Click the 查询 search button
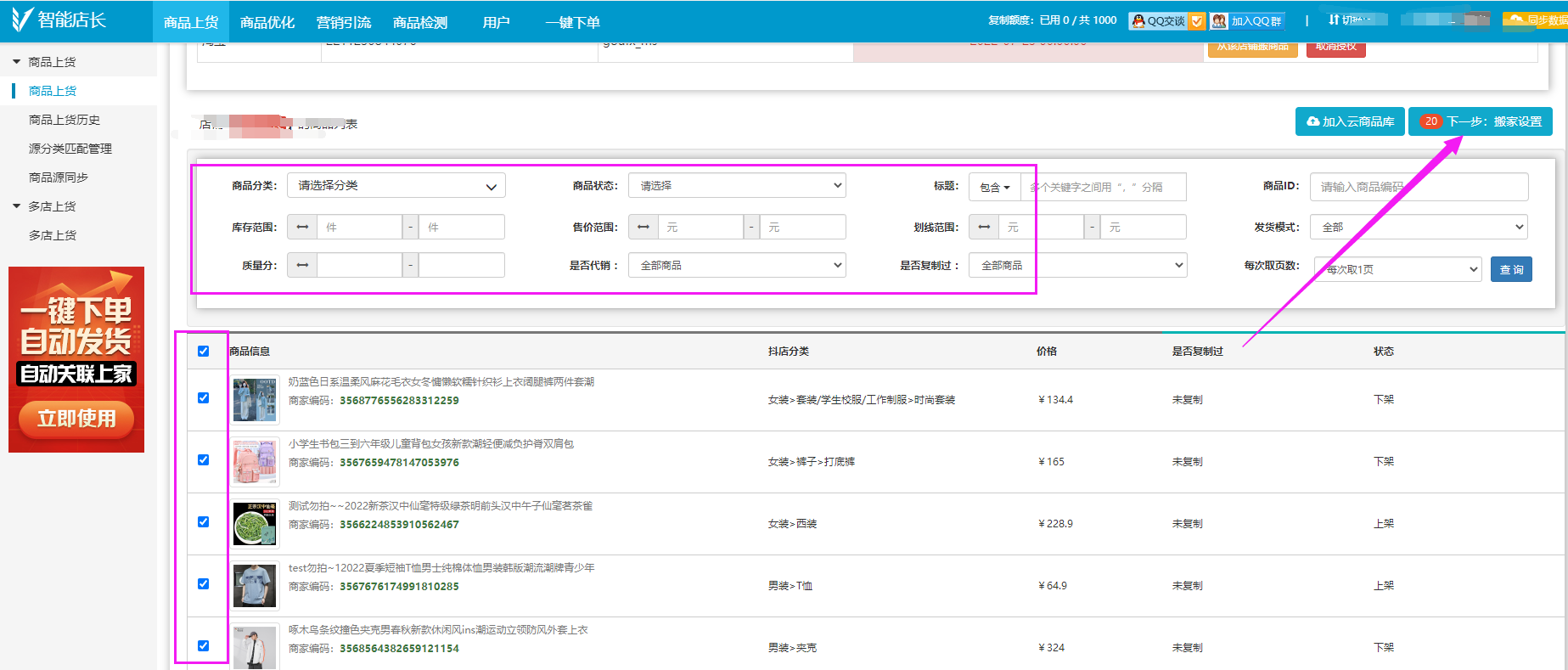 point(1511,270)
